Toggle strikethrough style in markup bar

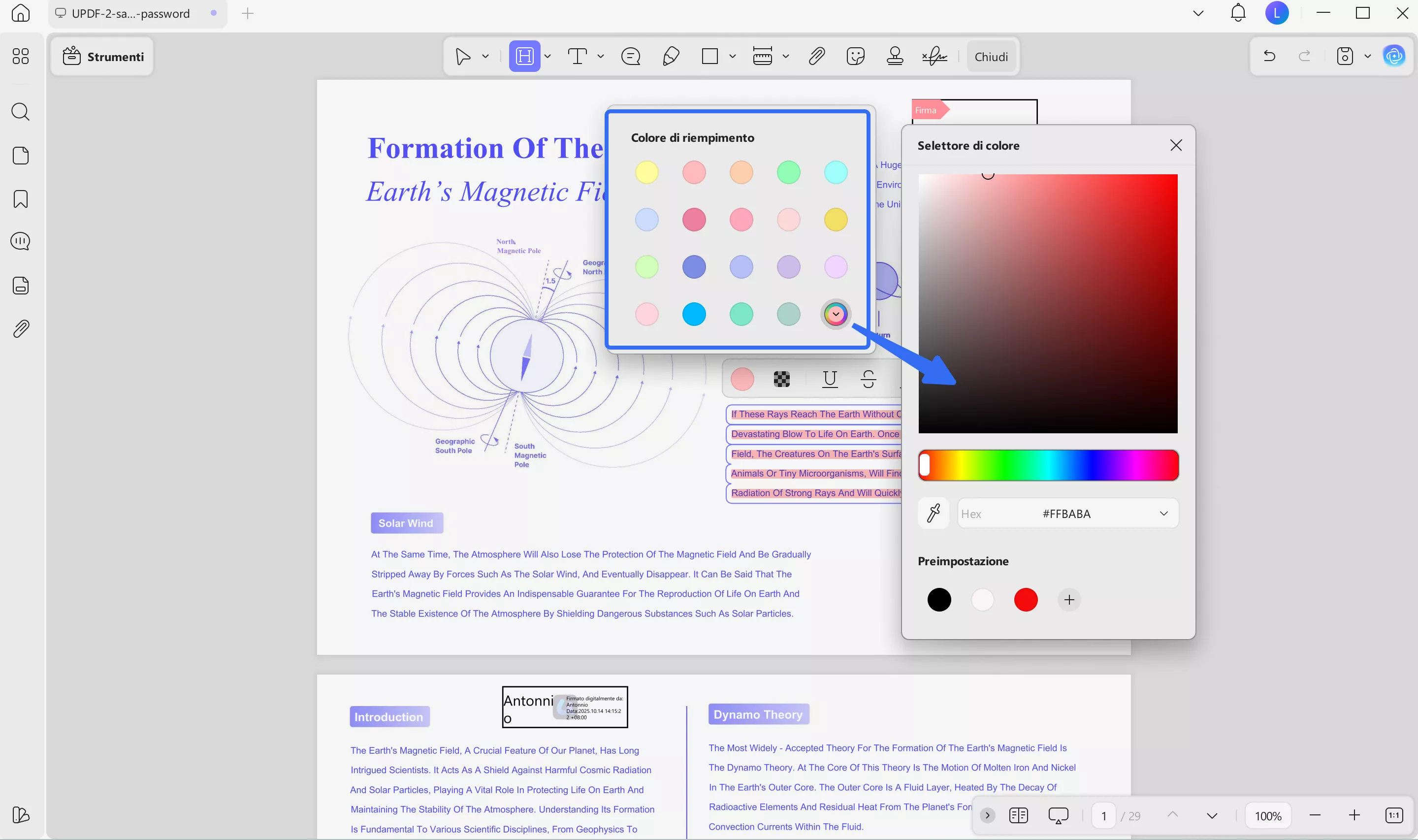pyautogui.click(x=869, y=379)
